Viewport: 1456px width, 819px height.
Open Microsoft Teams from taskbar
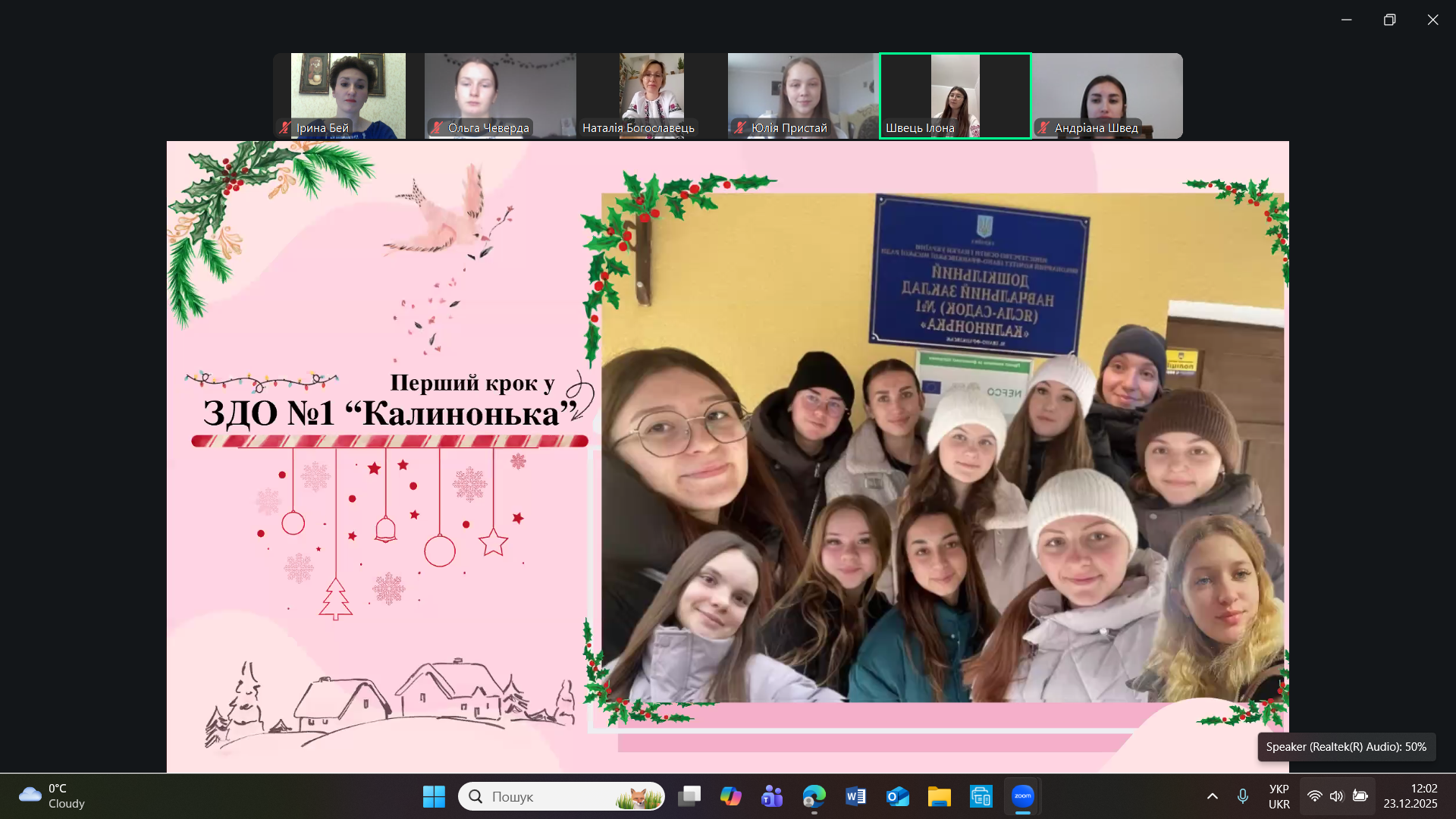[772, 796]
